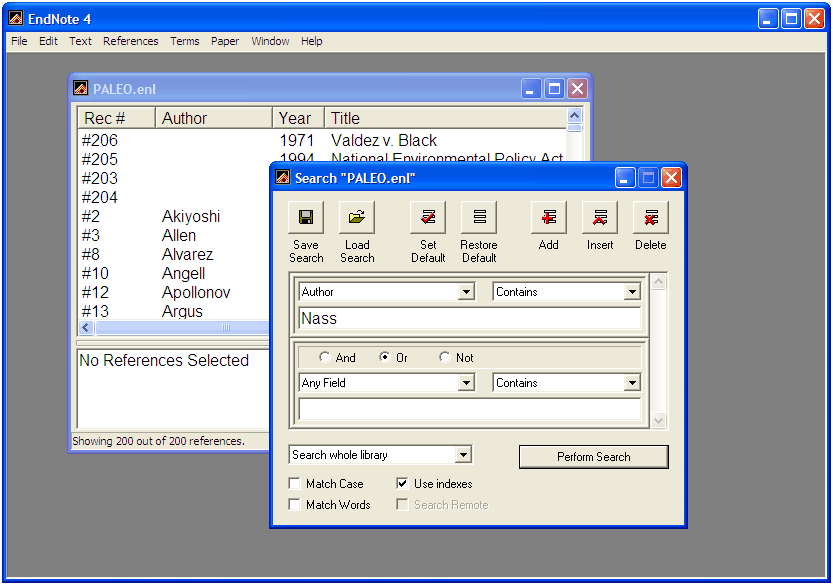
Task: Open the References menu
Action: (131, 41)
